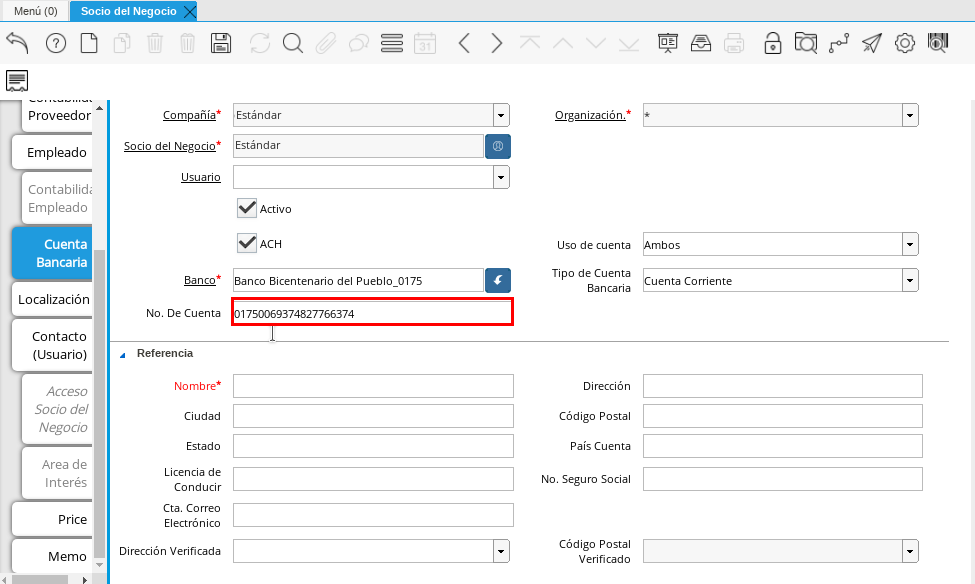Click the settings gear icon
Image resolution: width=975 pixels, height=584 pixels.
905,43
